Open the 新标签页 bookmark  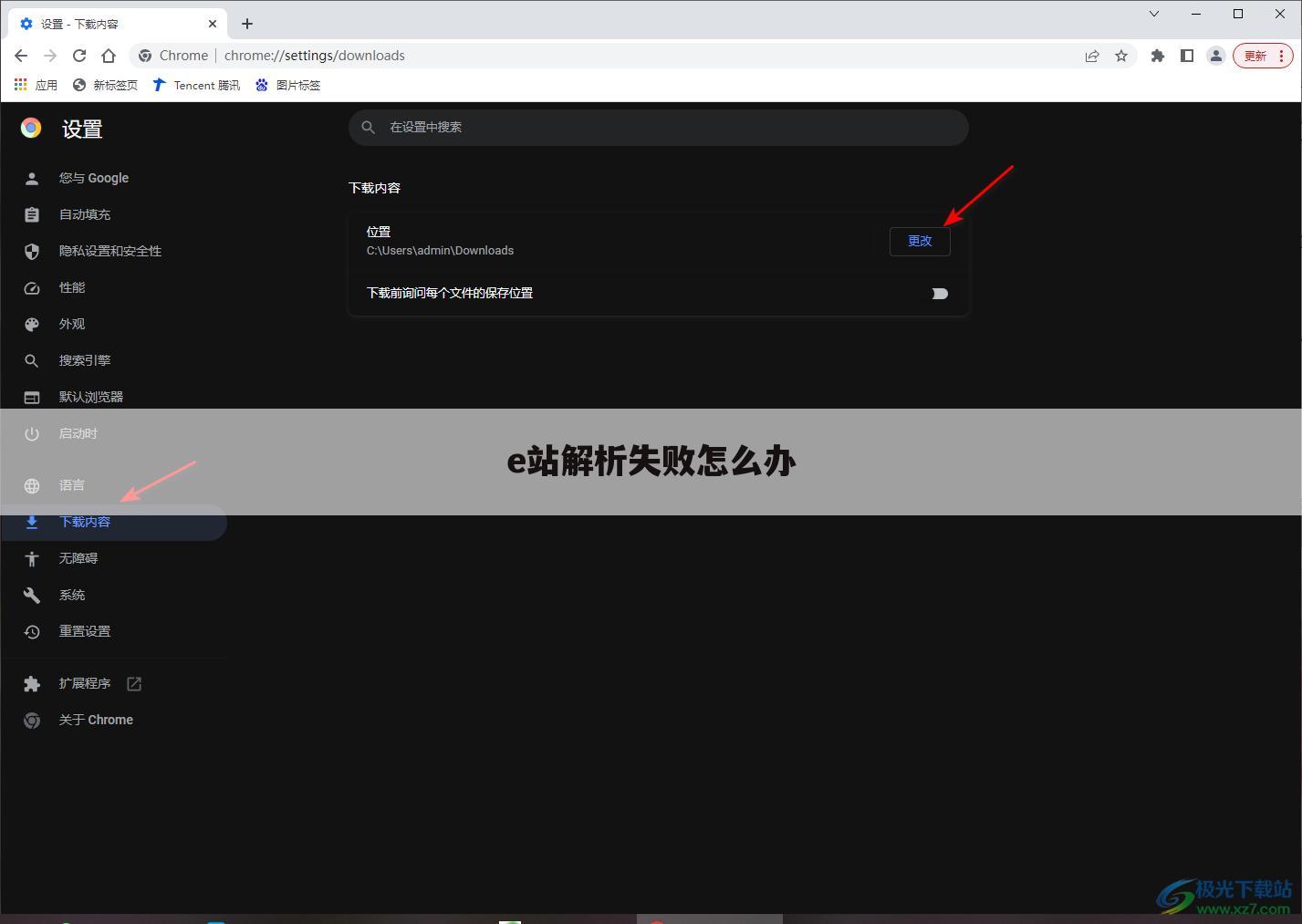[x=105, y=85]
